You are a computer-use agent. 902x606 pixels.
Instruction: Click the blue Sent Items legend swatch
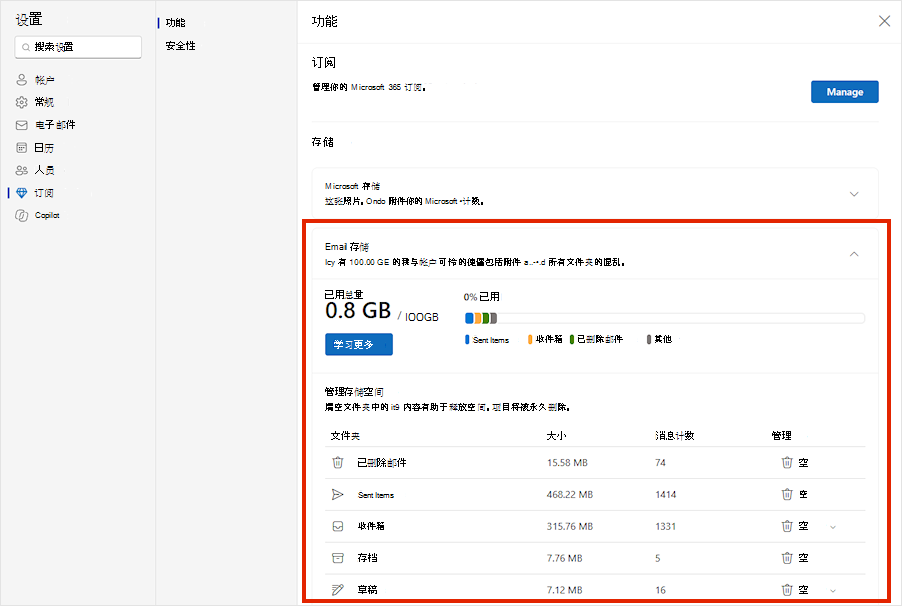467,340
